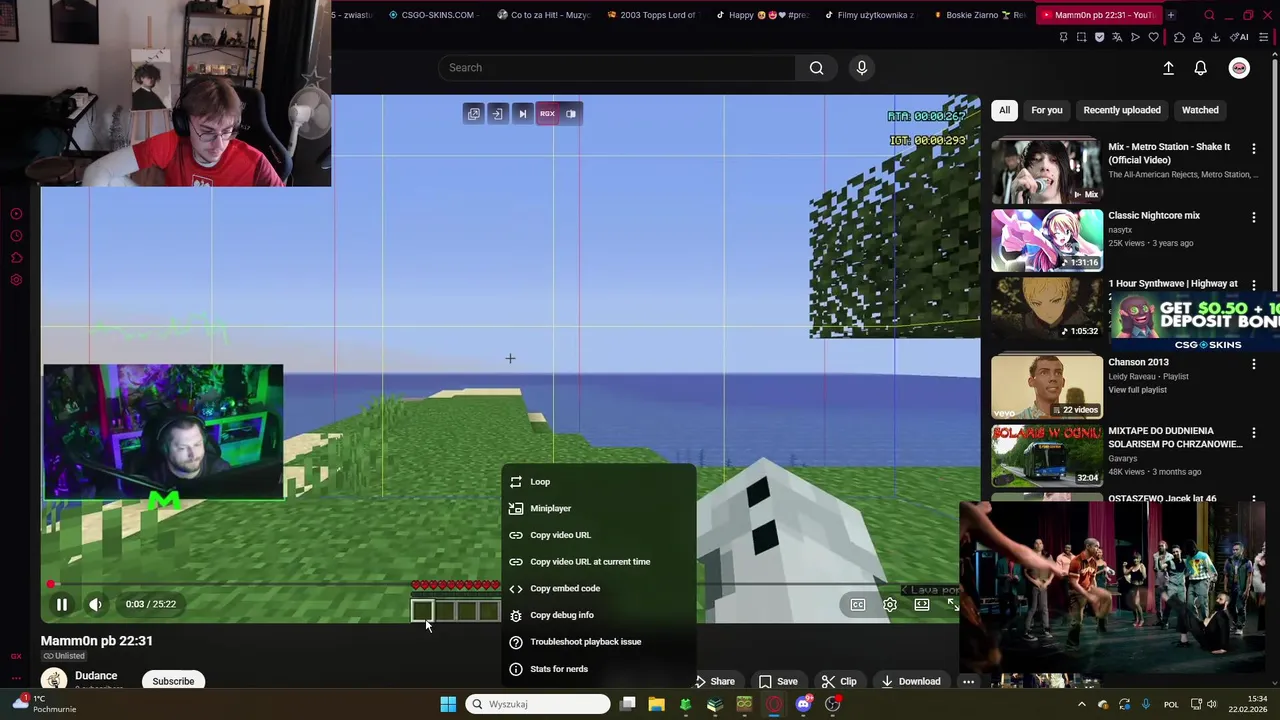Open Stats for nerds

pyautogui.click(x=599, y=669)
